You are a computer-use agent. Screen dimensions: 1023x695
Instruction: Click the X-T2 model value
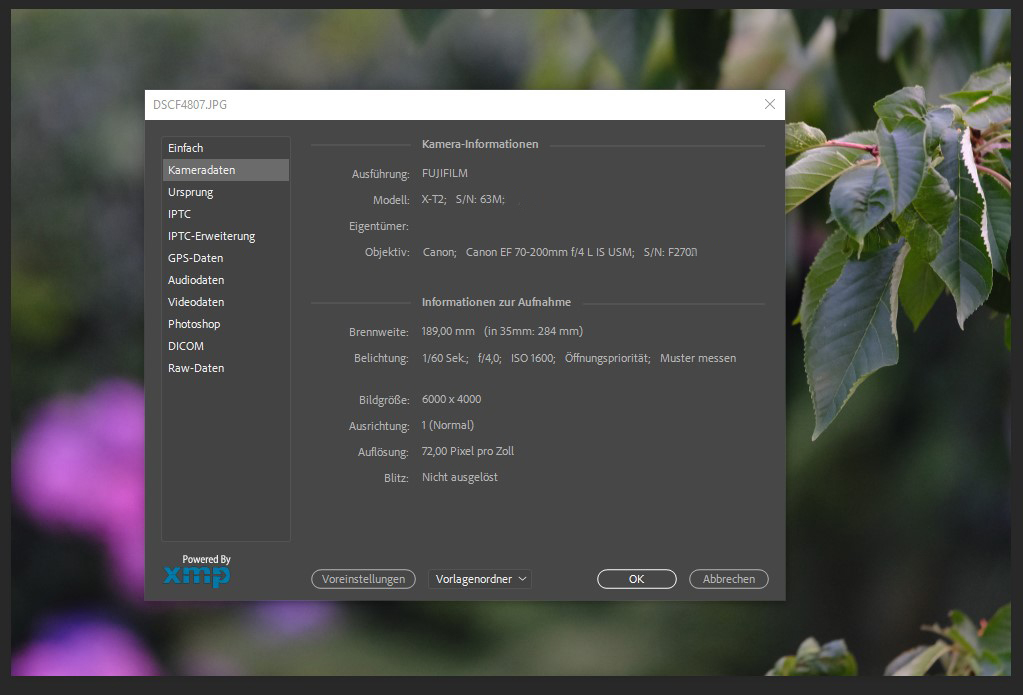[x=433, y=199]
